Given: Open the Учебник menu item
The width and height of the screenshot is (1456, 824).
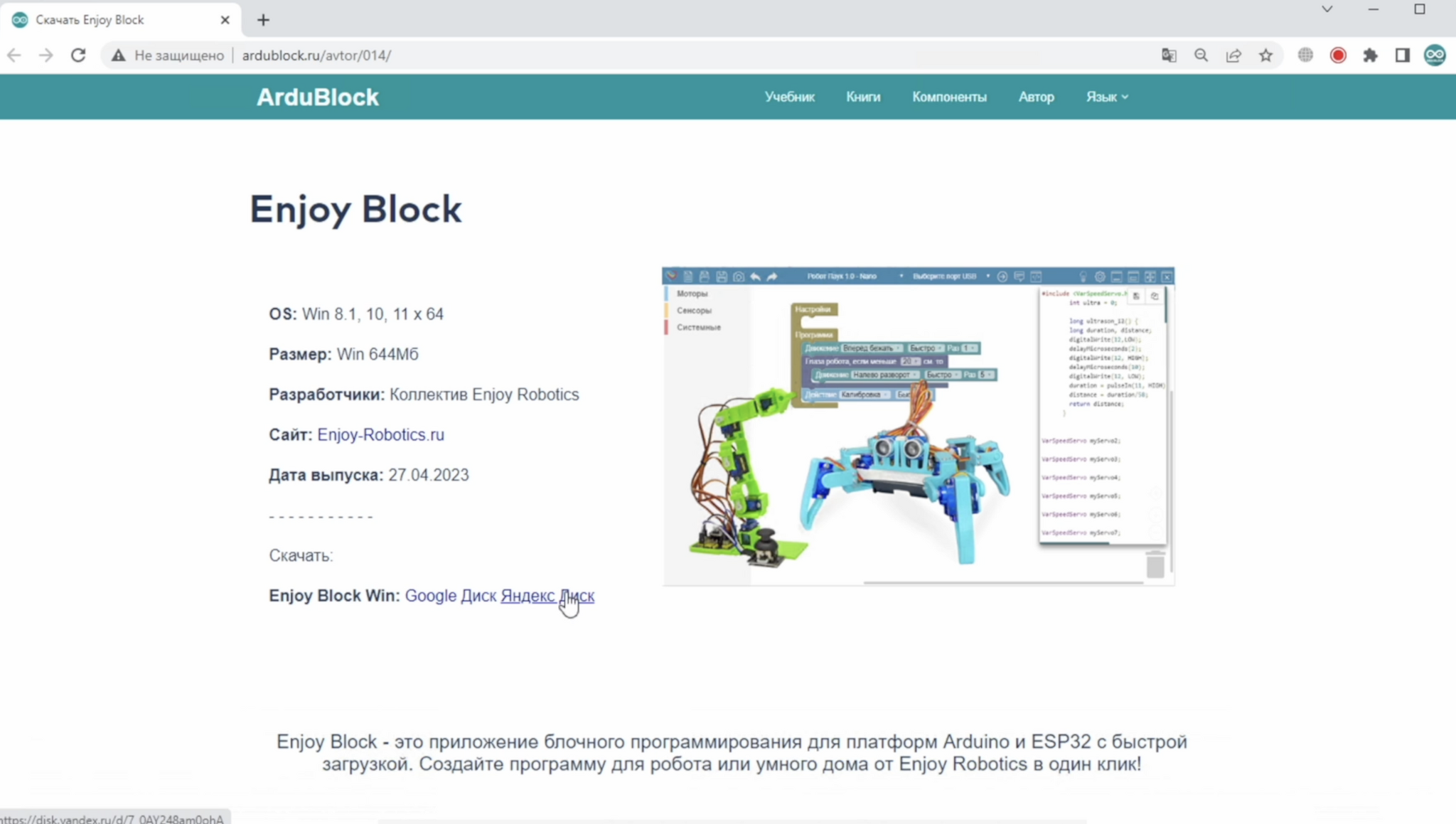Looking at the screenshot, I should click(x=790, y=97).
